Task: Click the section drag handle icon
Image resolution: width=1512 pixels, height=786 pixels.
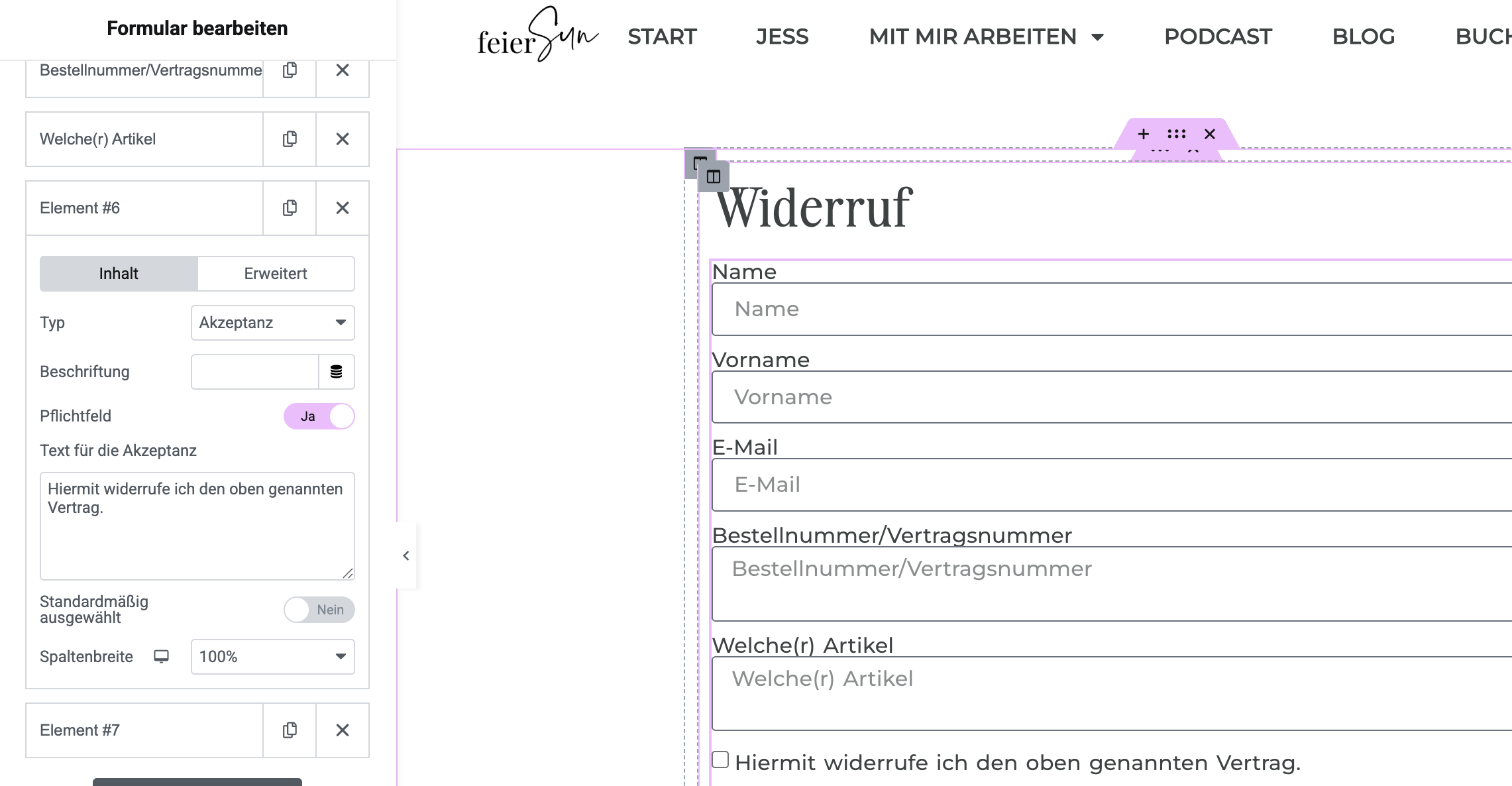Action: [x=1176, y=135]
